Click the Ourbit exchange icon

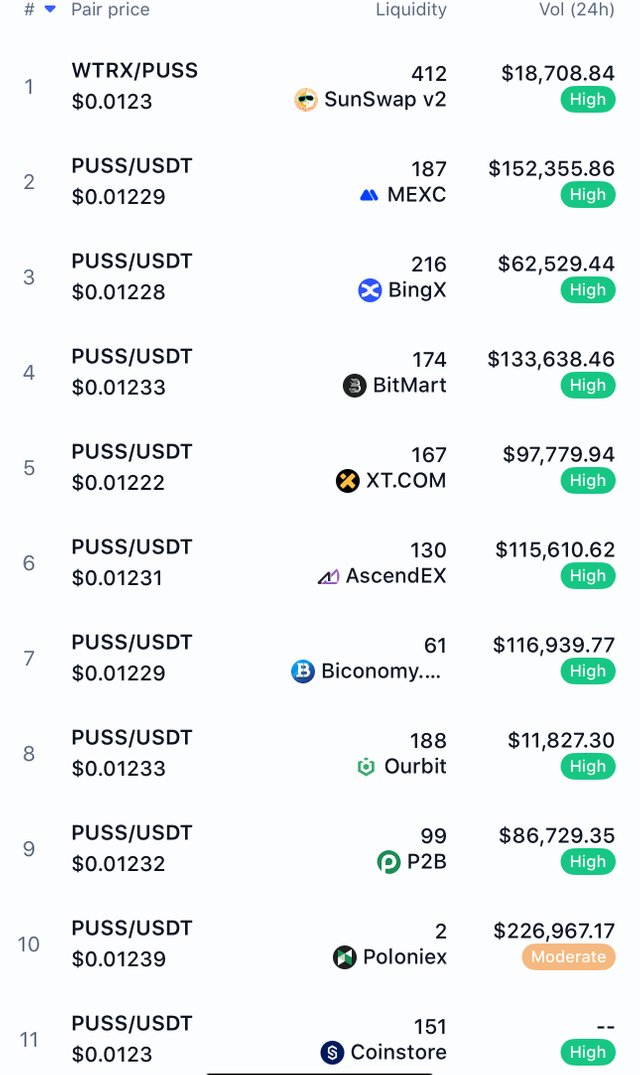click(367, 767)
